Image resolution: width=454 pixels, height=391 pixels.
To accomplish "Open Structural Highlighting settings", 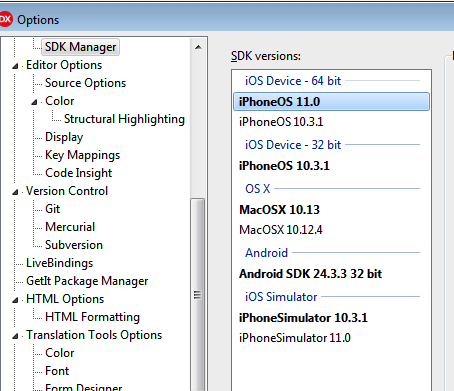I will pos(124,119).
